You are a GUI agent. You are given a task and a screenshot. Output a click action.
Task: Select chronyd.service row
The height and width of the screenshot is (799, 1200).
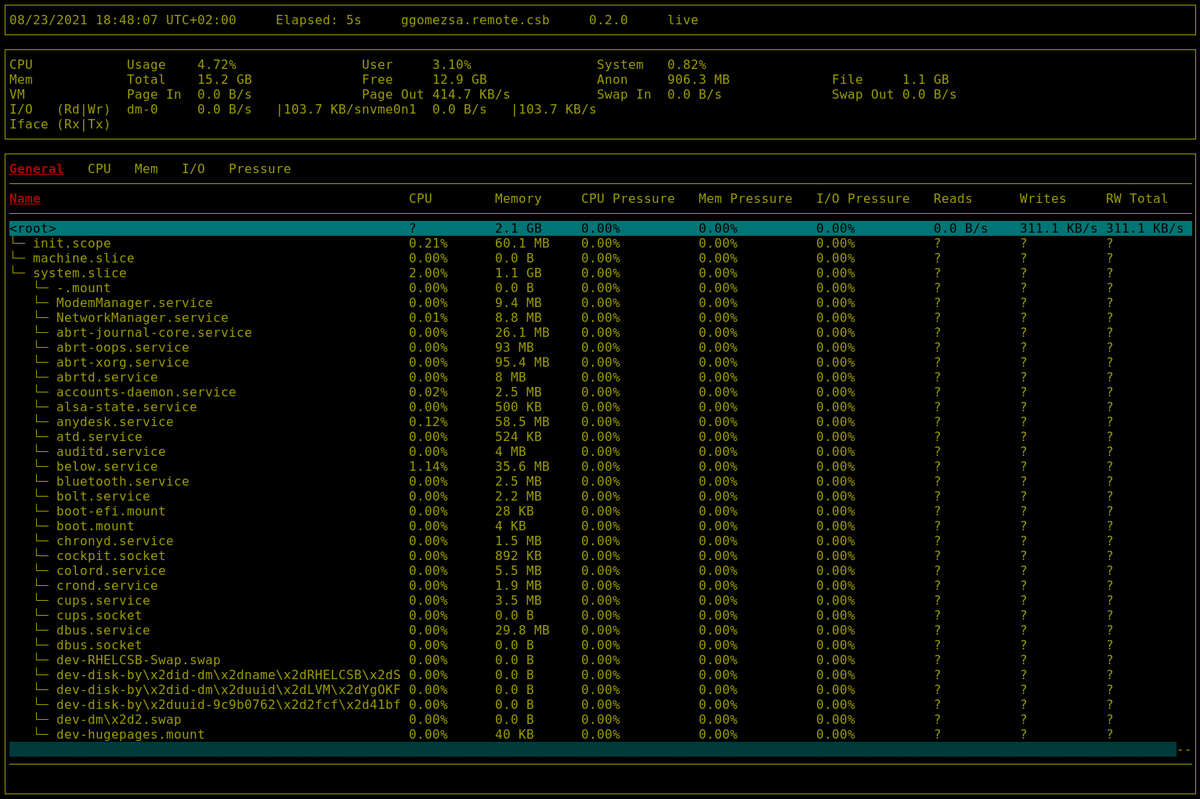click(x=600, y=541)
